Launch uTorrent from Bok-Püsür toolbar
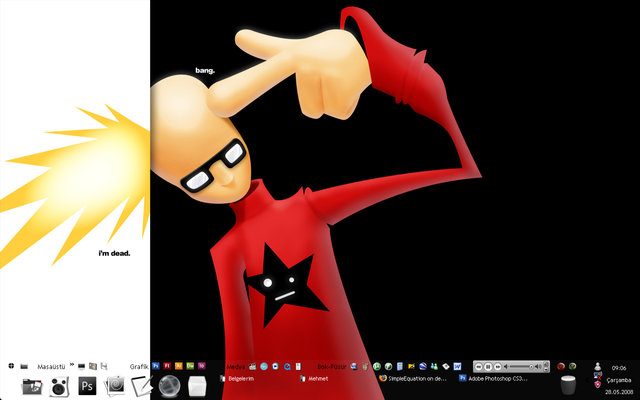The height and width of the screenshot is (400, 640). [x=377, y=367]
